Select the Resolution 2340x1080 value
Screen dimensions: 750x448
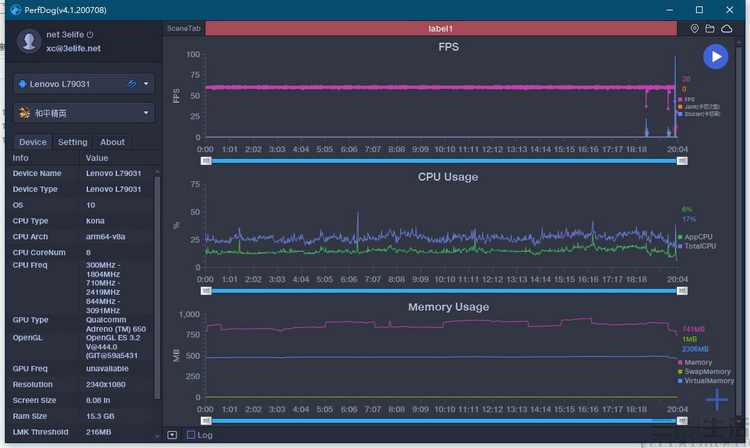tap(105, 384)
